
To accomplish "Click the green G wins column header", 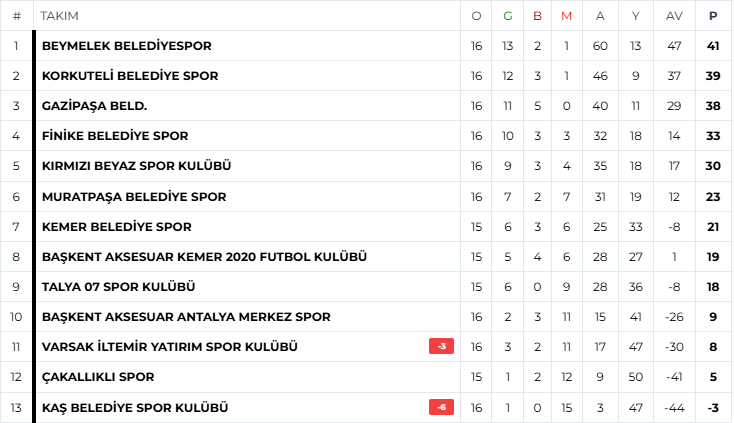I will (x=508, y=16).
